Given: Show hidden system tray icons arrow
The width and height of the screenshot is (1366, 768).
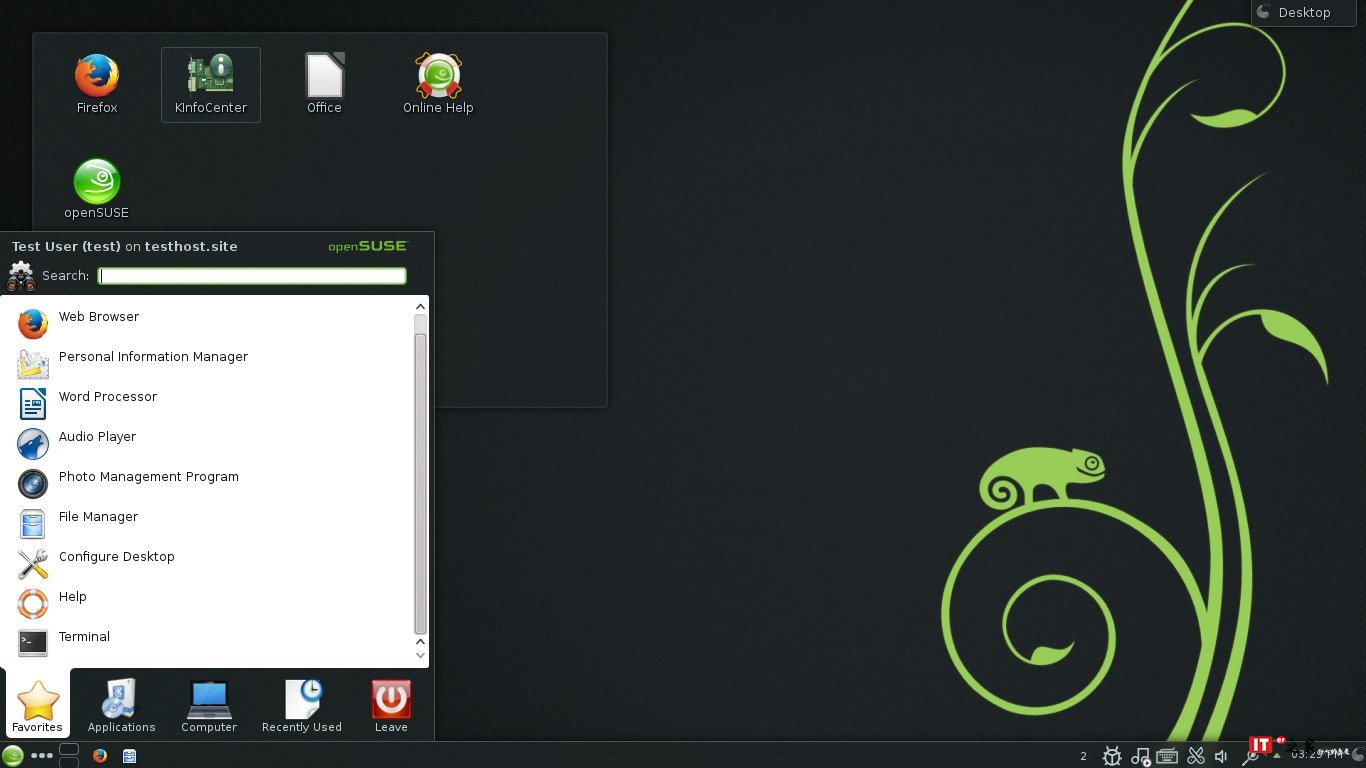Looking at the screenshot, I should [x=1277, y=756].
